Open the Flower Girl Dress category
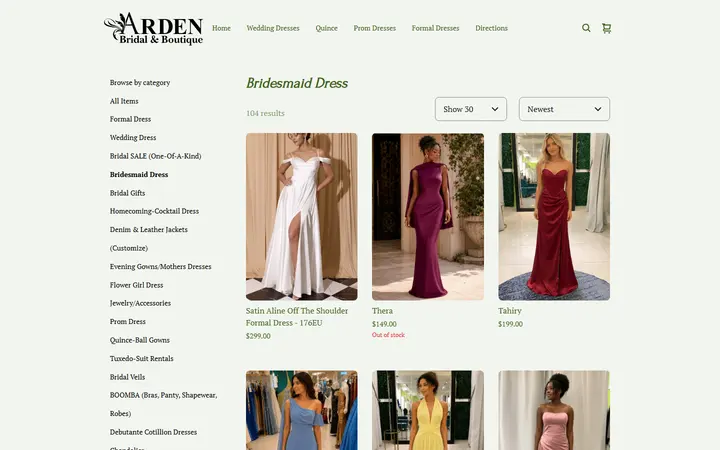Screen dimensions: 720x450 [x=136, y=285]
